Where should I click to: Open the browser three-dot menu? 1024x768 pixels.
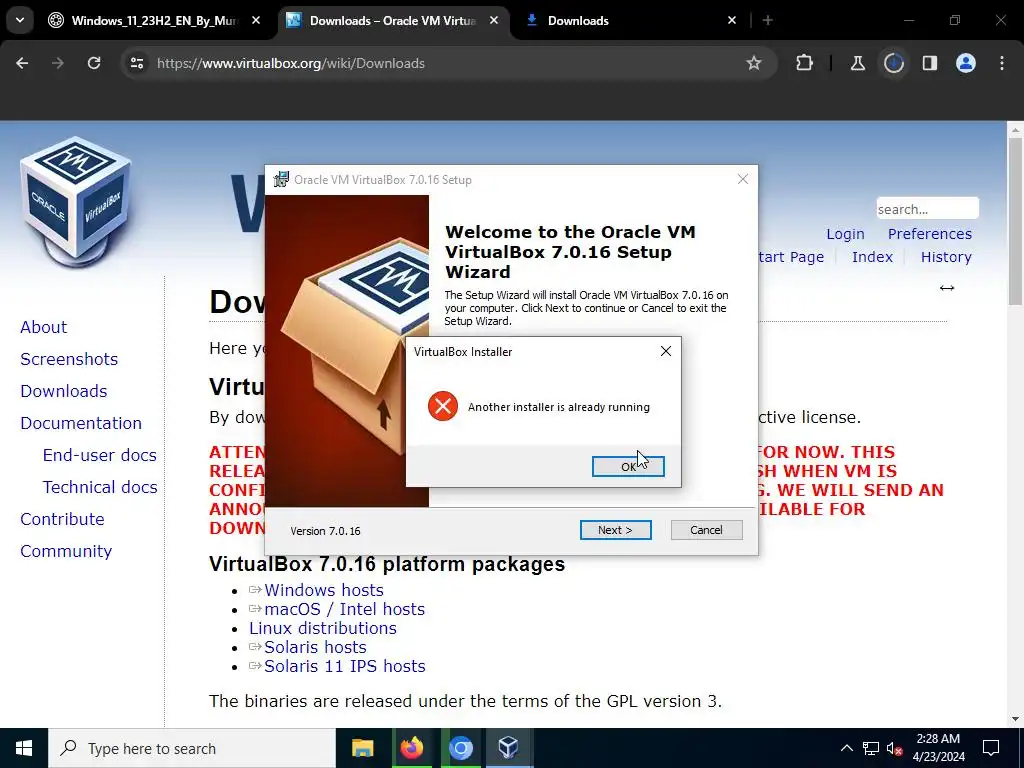tap(1002, 63)
